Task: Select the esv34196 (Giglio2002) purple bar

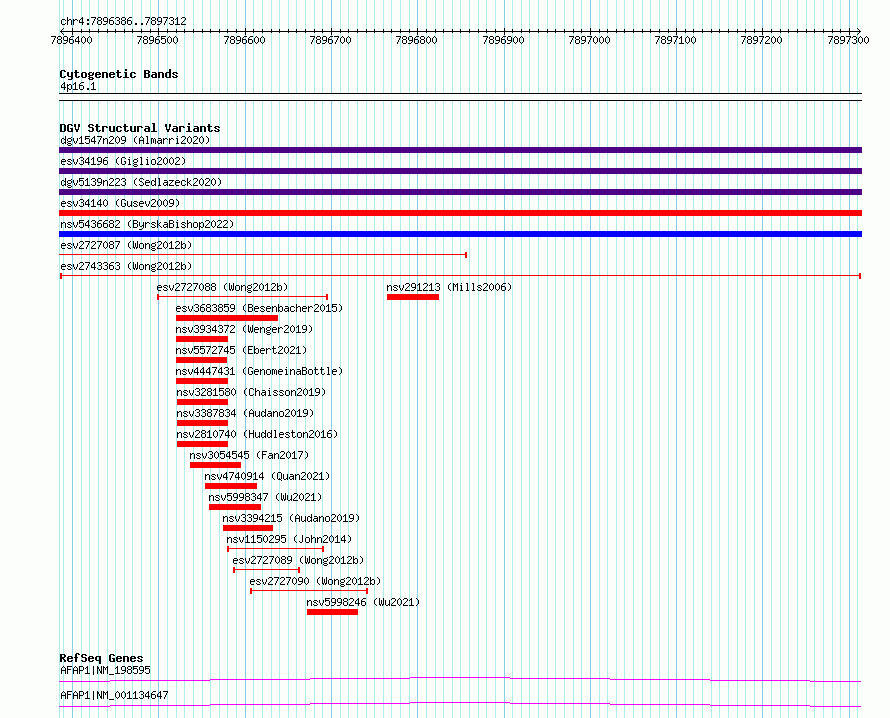Action: pos(460,171)
